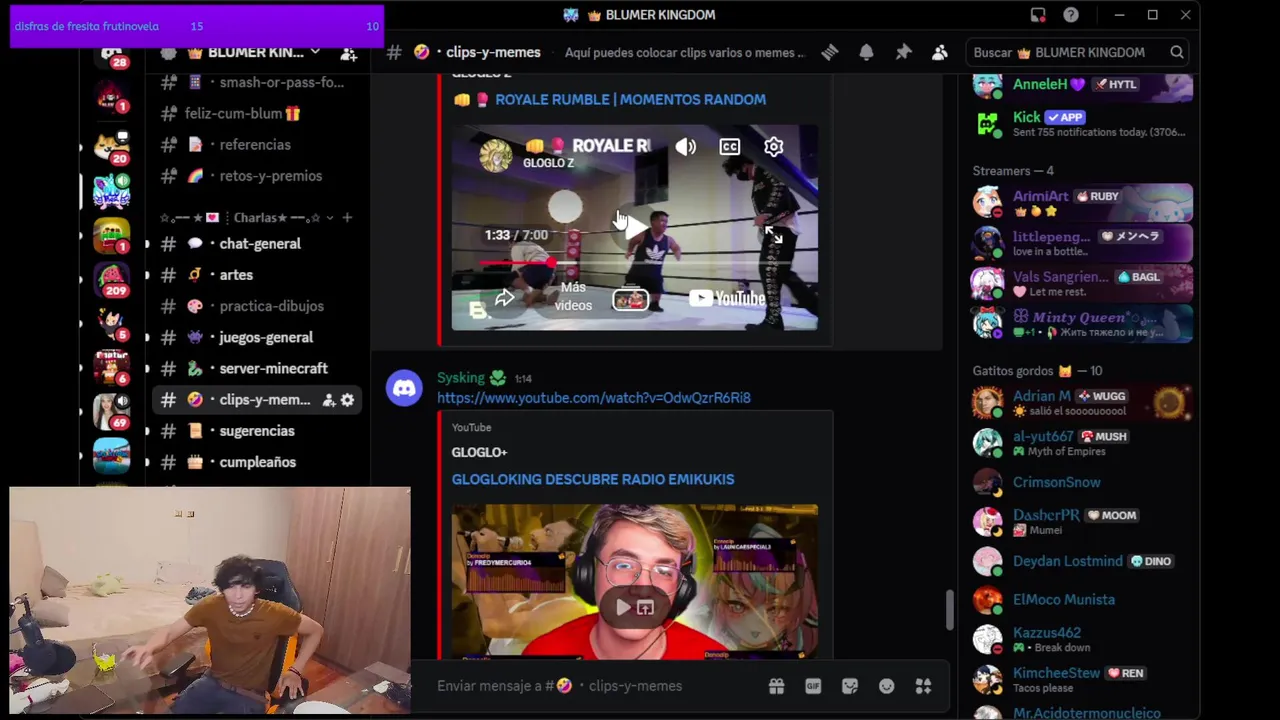Click invite people icon beside server name

(348, 52)
